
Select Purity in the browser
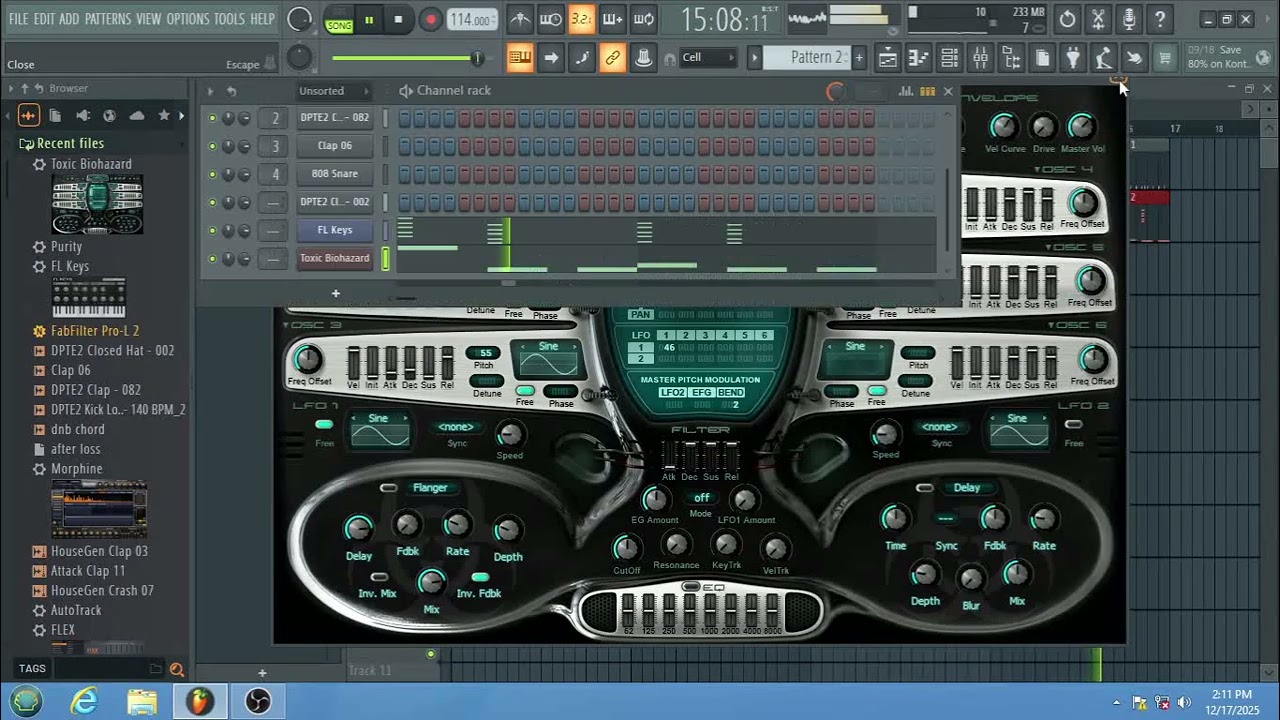66,246
